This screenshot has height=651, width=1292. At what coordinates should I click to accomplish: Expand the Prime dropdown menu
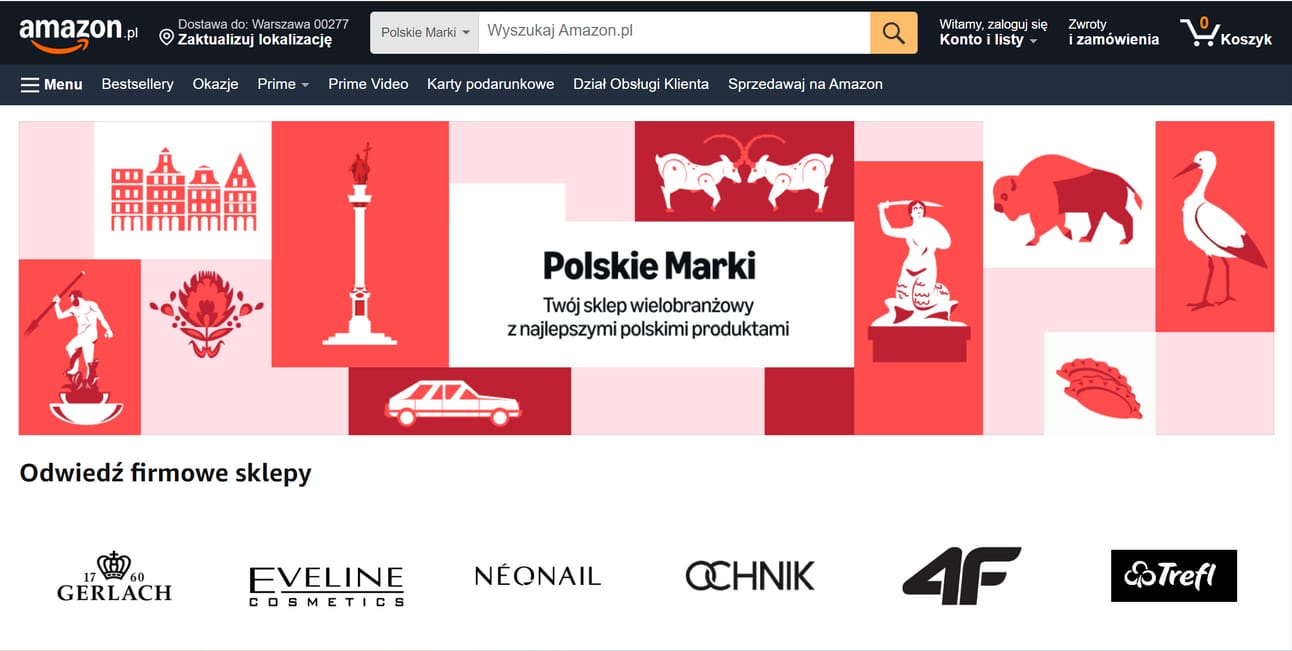[283, 84]
